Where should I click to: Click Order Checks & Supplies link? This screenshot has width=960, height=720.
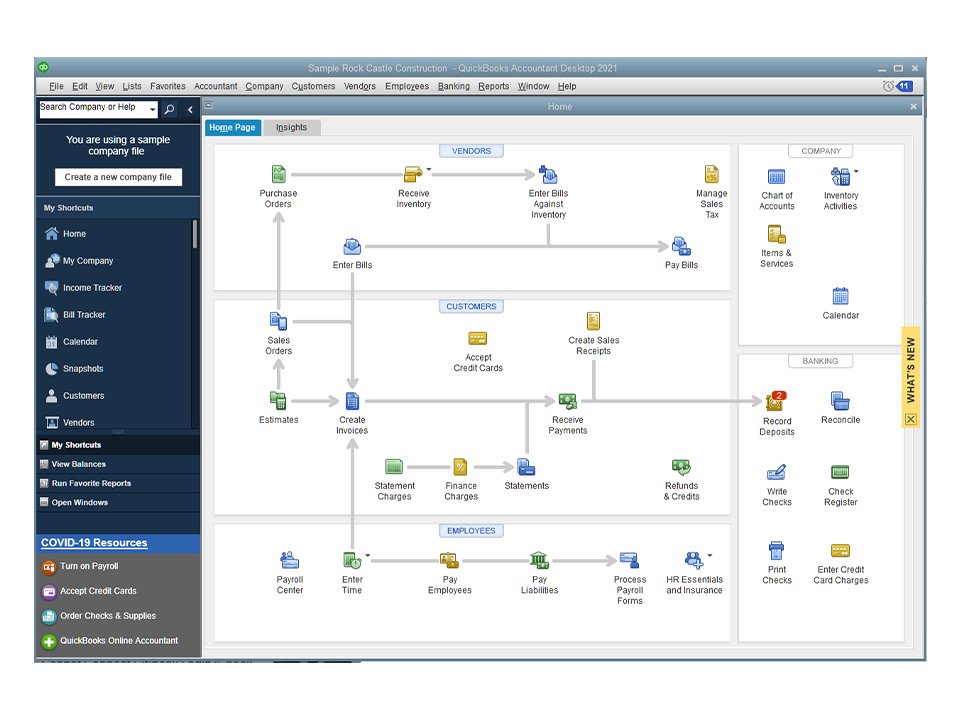(108, 616)
